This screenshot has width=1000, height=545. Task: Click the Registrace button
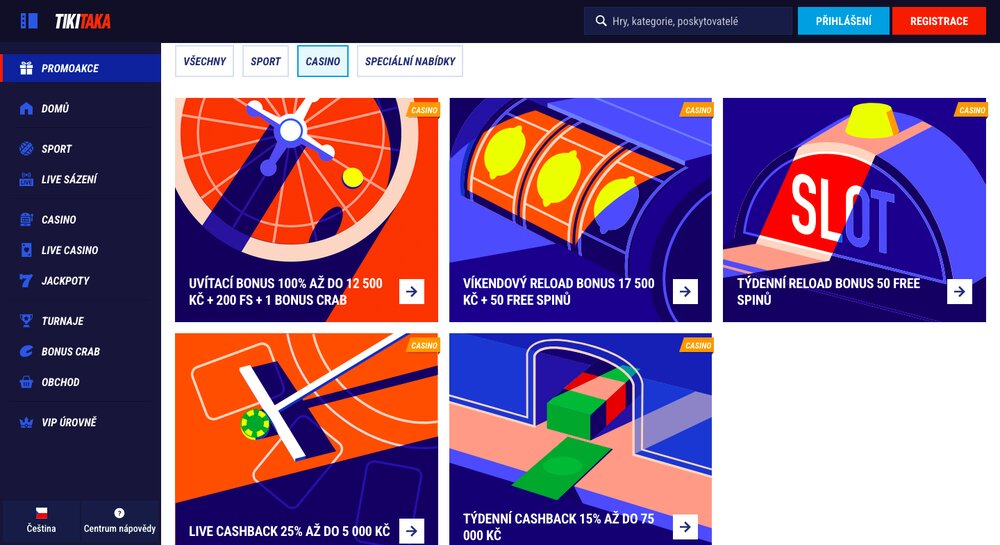tap(939, 21)
